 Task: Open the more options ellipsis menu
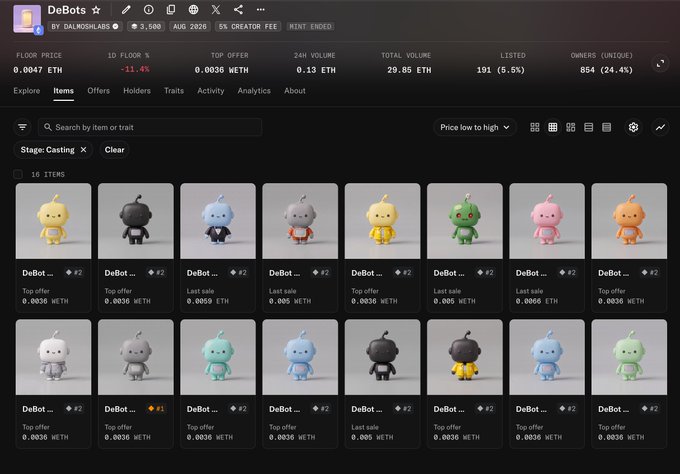(x=261, y=10)
